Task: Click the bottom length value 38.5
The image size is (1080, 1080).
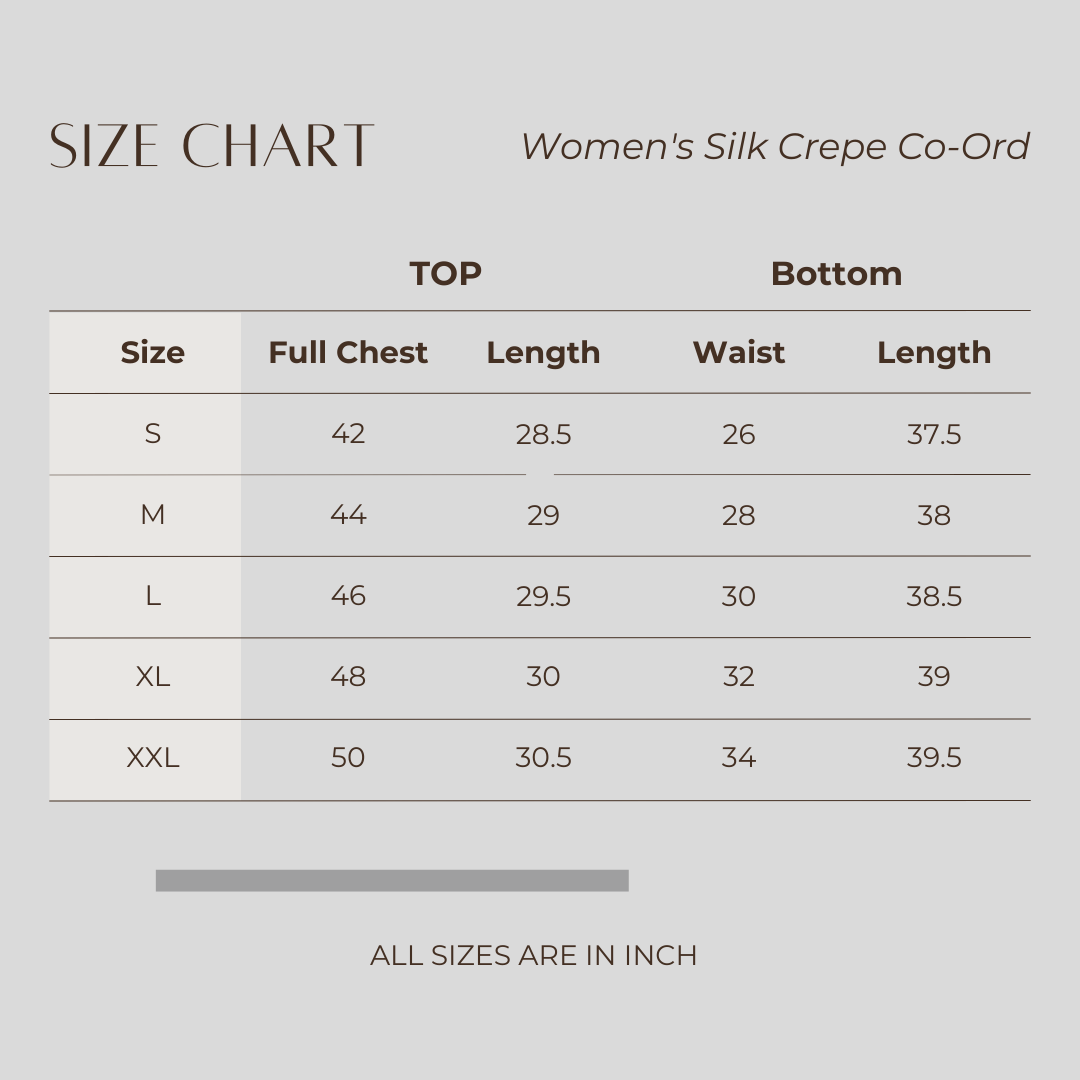Action: pos(934,596)
